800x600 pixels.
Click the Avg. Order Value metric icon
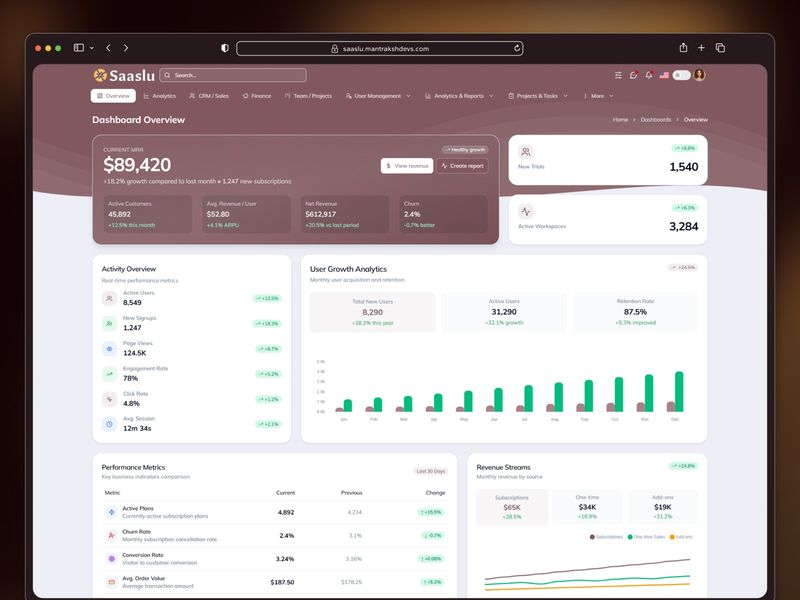click(111, 582)
